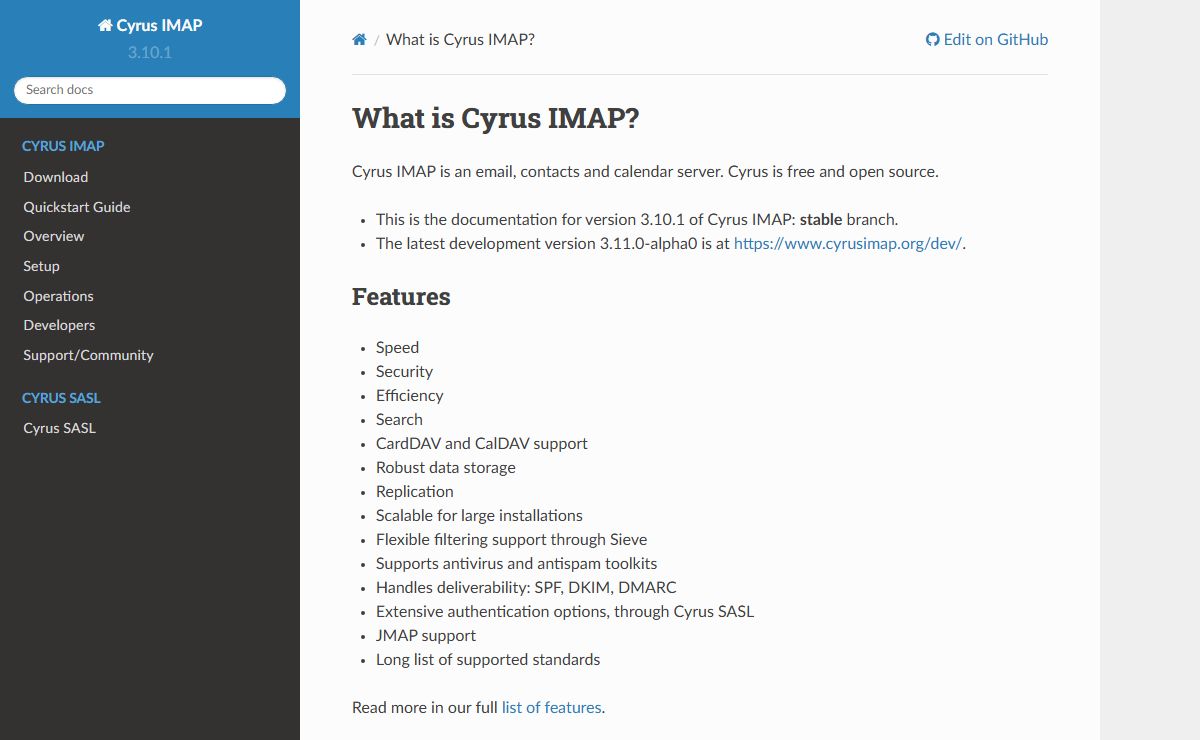The image size is (1200, 740).
Task: Navigate to Developers section
Action: click(x=60, y=325)
